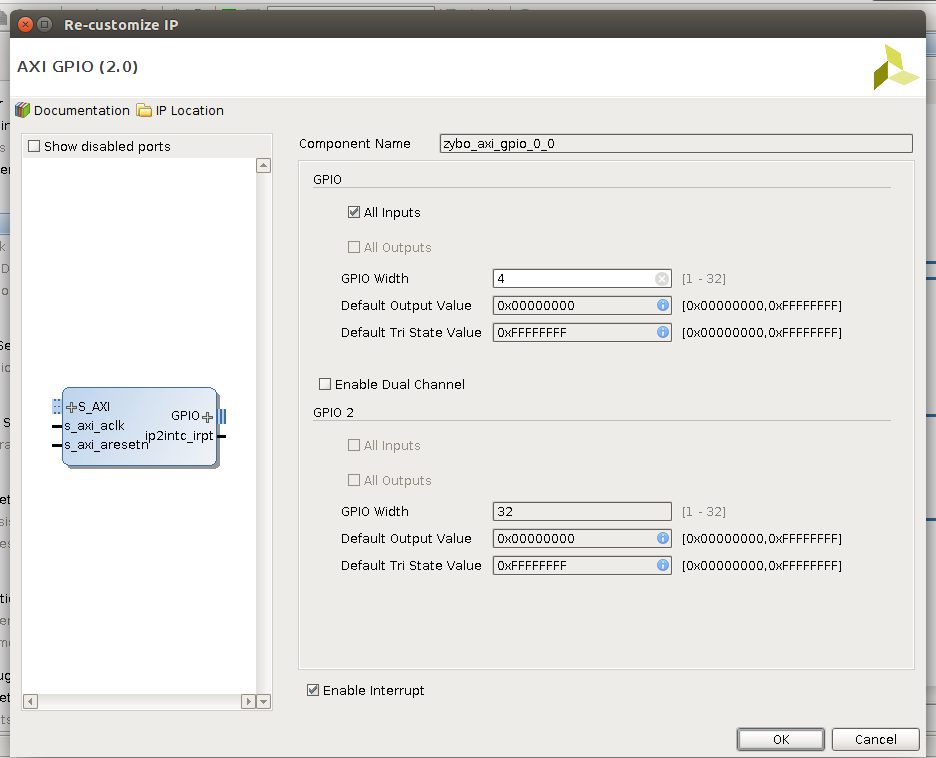
Task: Click the preview scroll down arrow
Action: [263, 701]
